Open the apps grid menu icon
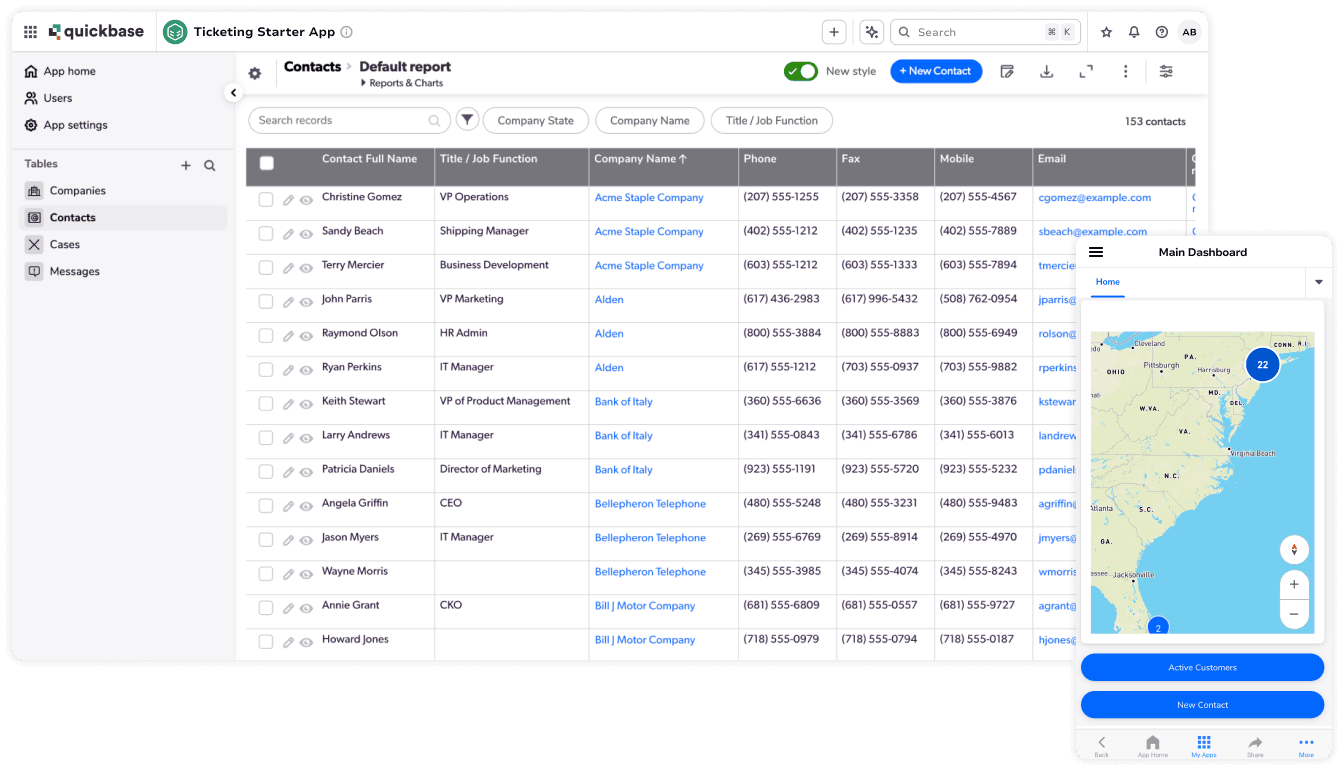This screenshot has height=769, width=1342. [30, 32]
